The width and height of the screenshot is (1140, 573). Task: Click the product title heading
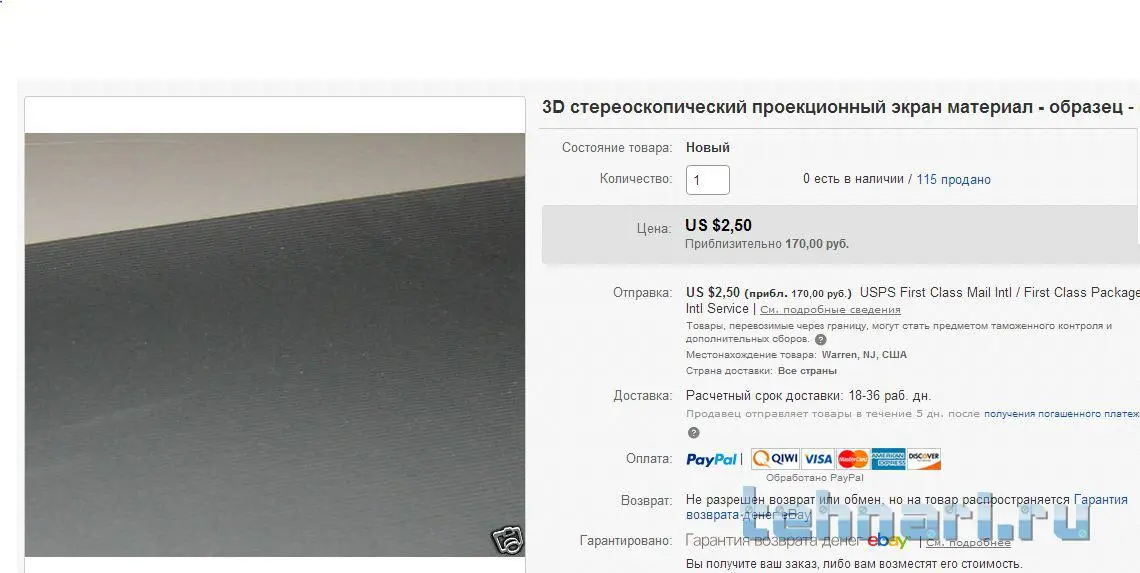click(x=838, y=107)
